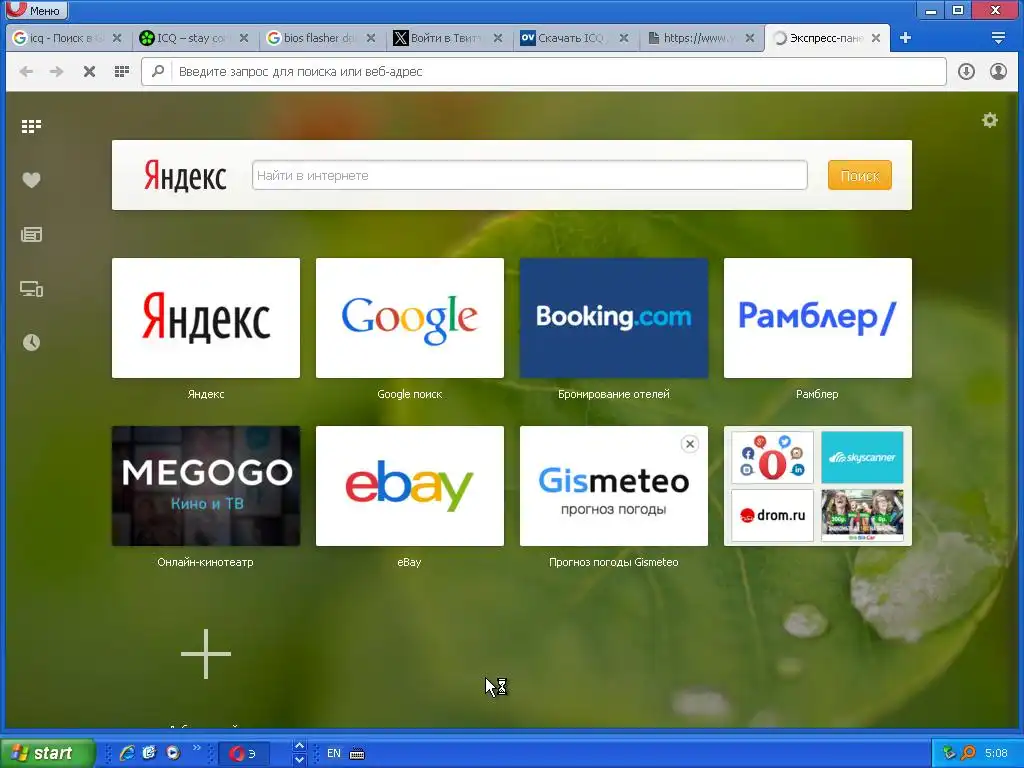Close the 'https://www' tab
This screenshot has width=1024, height=768.
pyautogui.click(x=750, y=38)
